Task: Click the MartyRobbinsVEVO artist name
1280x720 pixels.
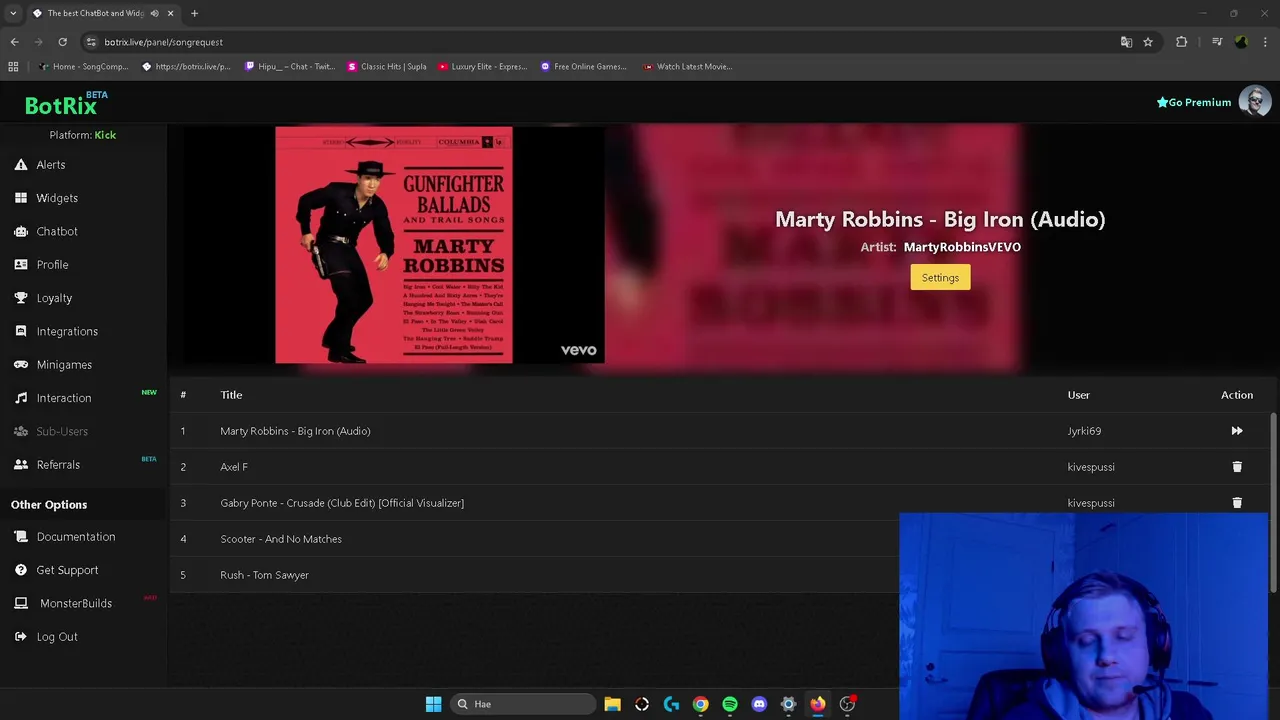Action: tap(962, 247)
